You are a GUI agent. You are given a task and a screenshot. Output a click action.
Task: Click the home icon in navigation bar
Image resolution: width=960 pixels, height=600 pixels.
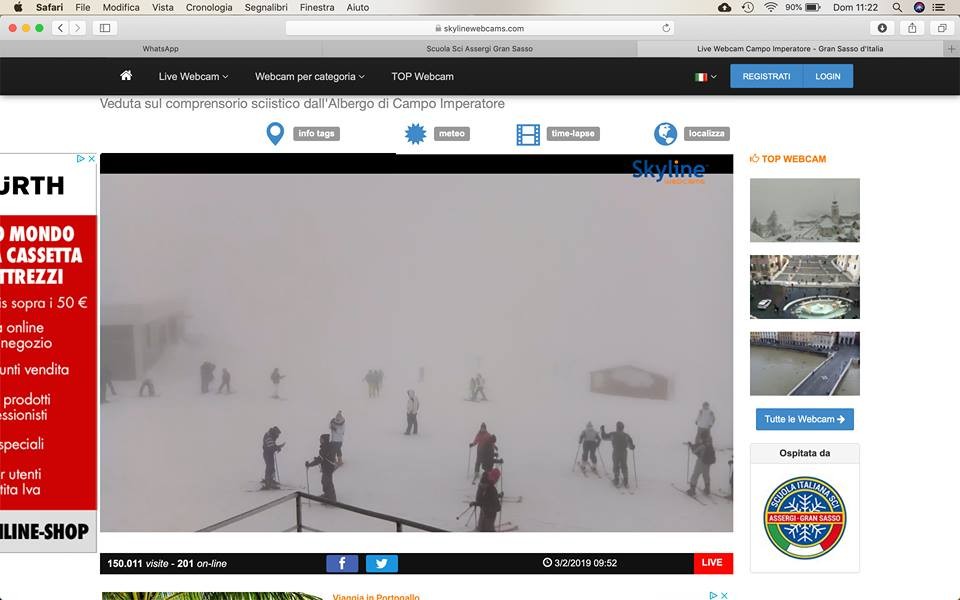coord(126,76)
